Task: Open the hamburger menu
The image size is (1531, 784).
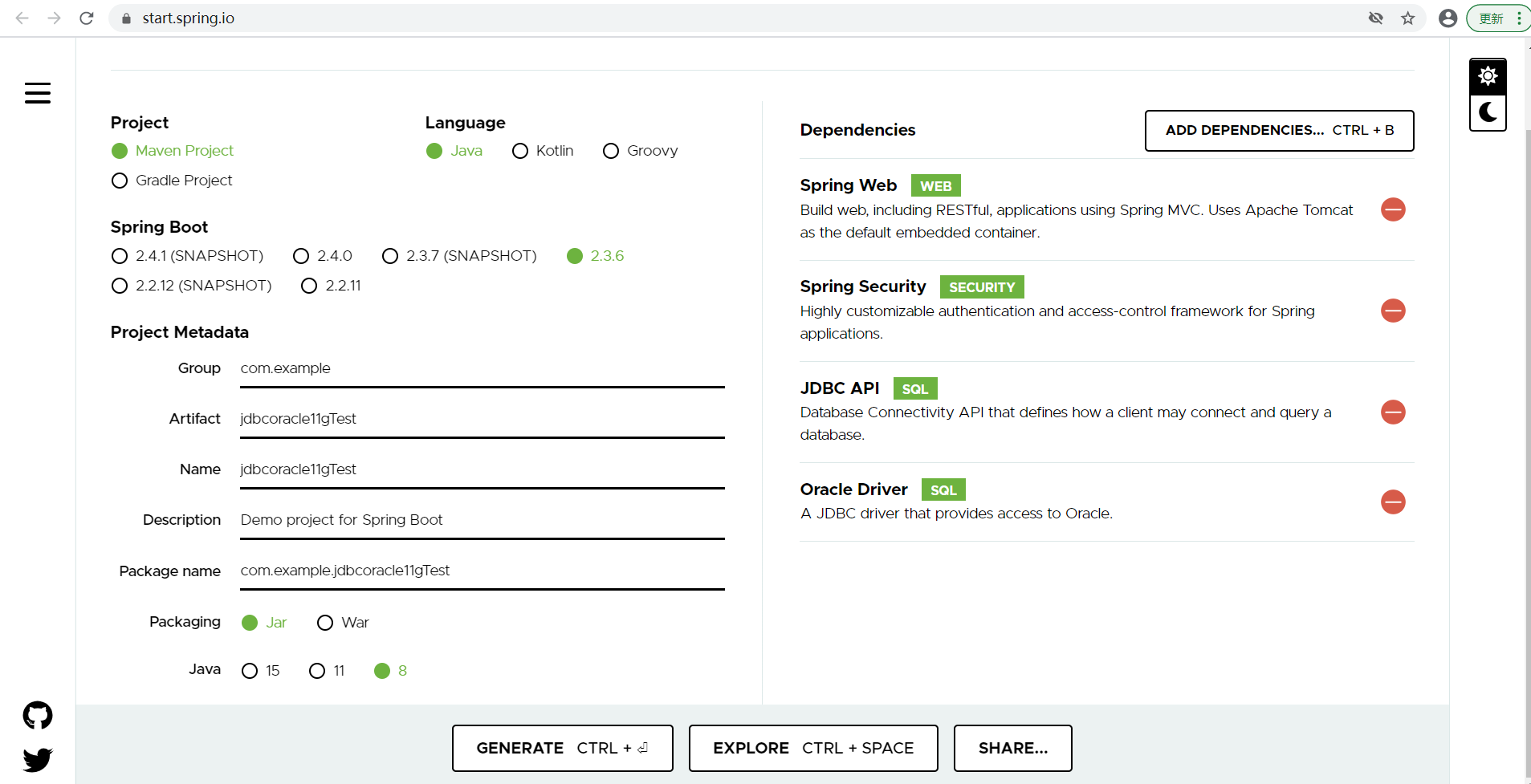Action: pos(38,93)
